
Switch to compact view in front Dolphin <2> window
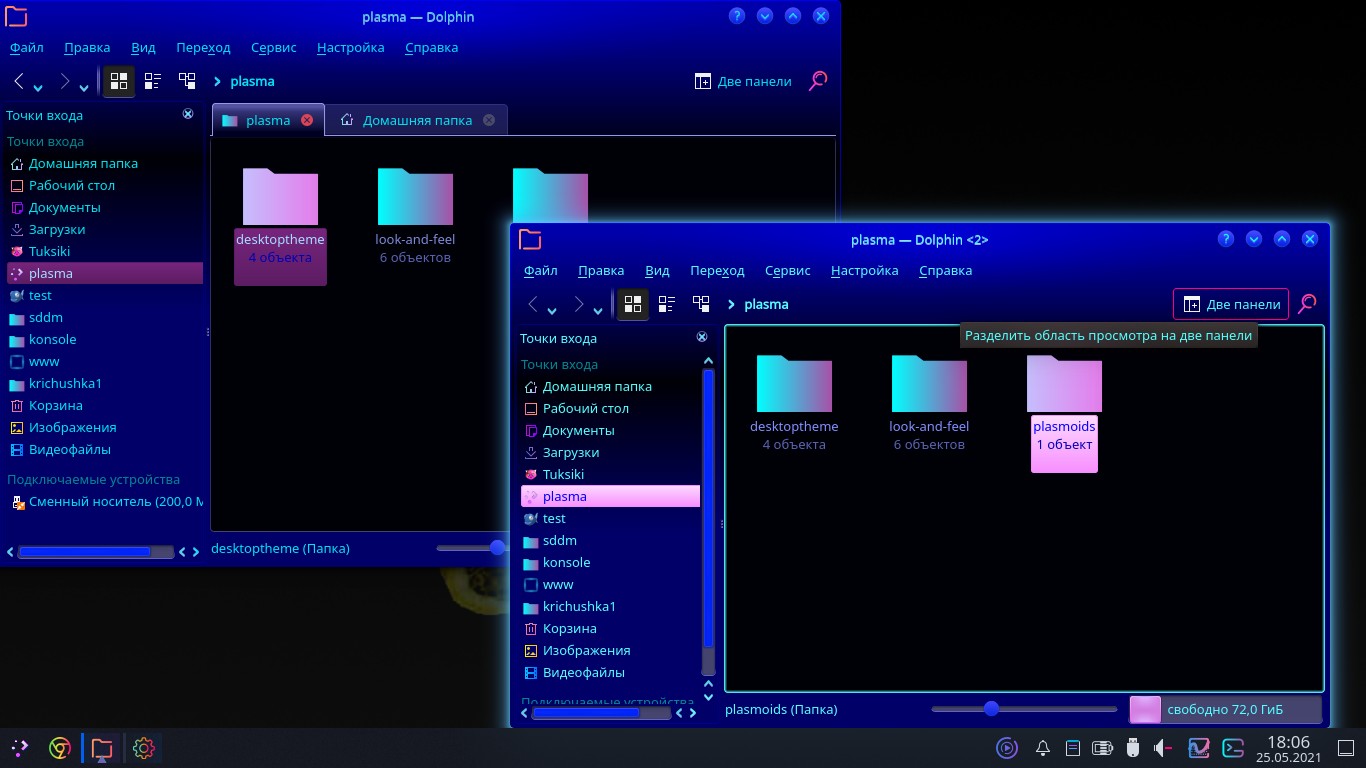667,304
